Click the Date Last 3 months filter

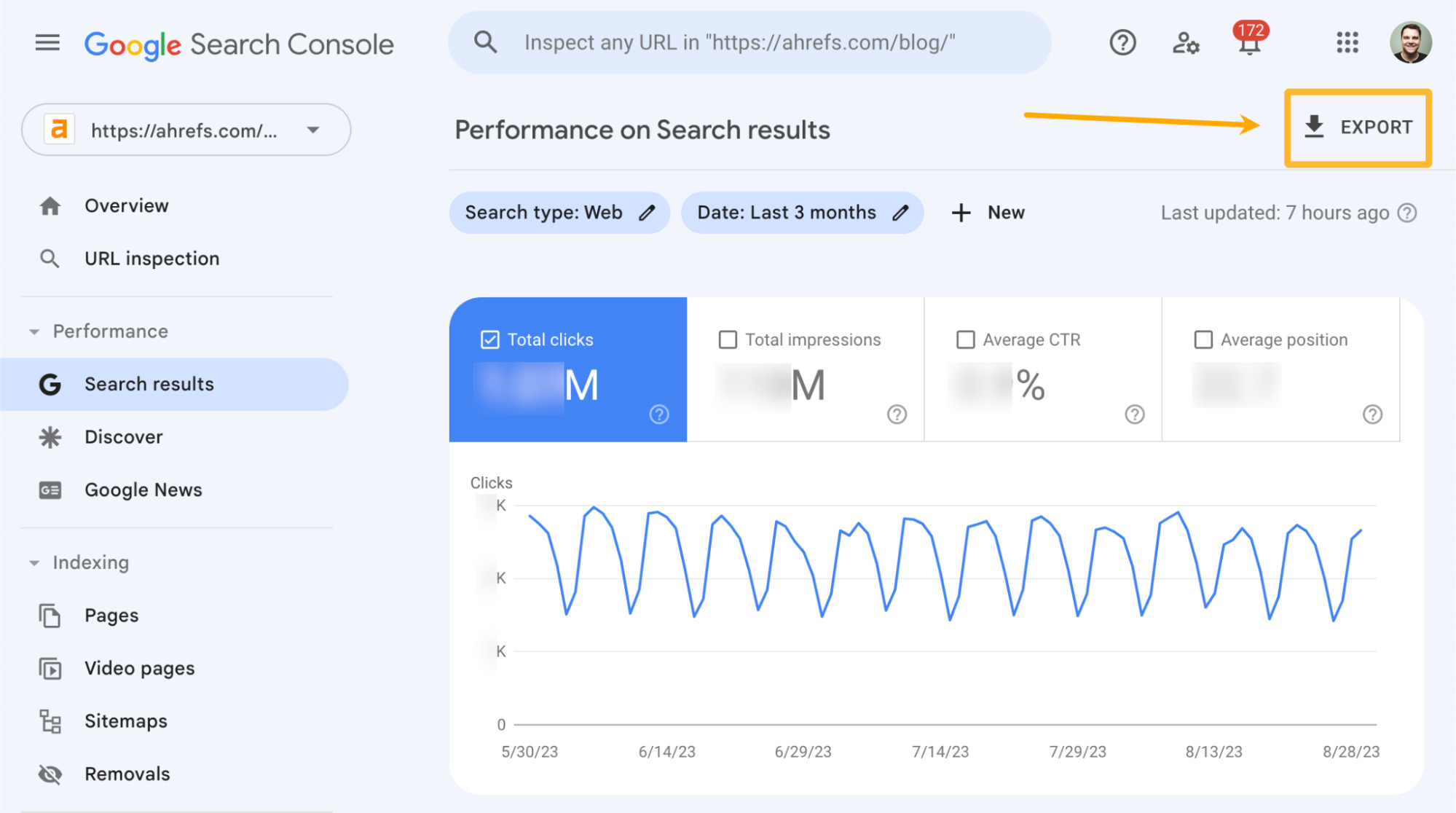[798, 211]
